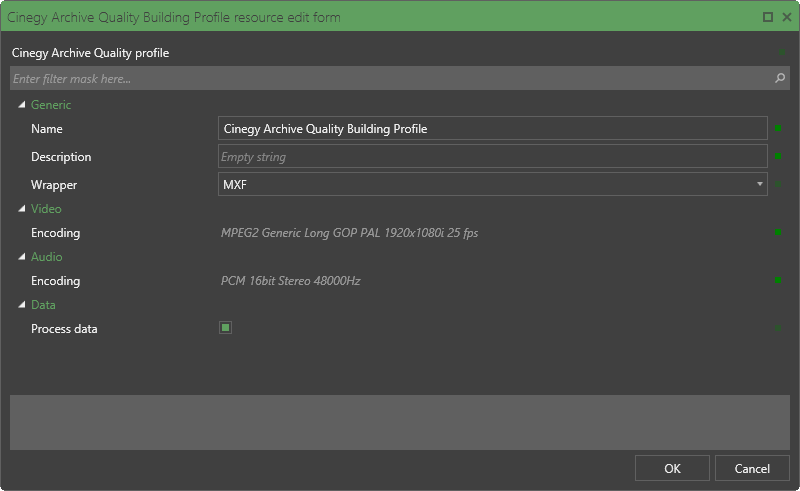Screen dimensions: 800x491
Task: Maximize the resource edit form window
Action: click(767, 17)
